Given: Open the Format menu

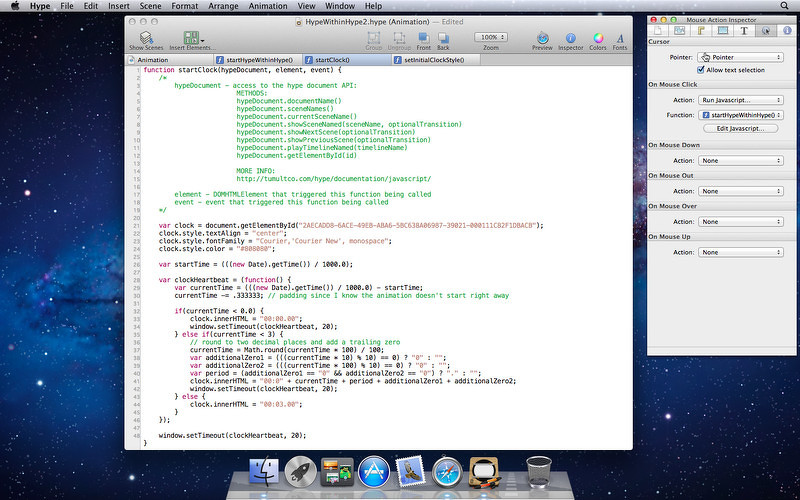Looking at the screenshot, I should pos(185,6).
